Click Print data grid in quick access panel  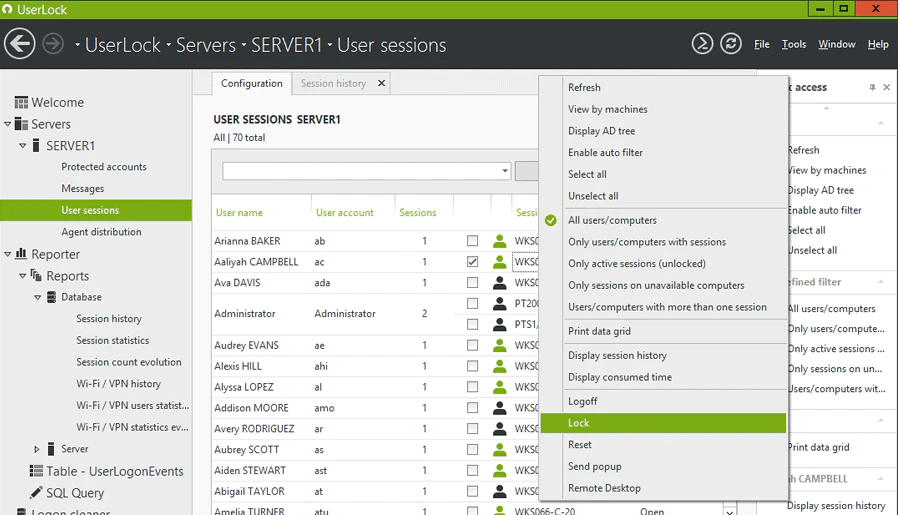click(x=818, y=447)
